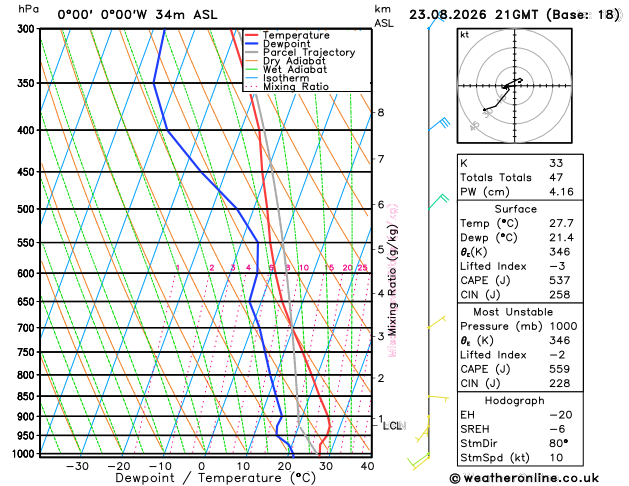Click the PW (cm) value 4.16
The width and height of the screenshot is (629, 486).
pos(561,192)
